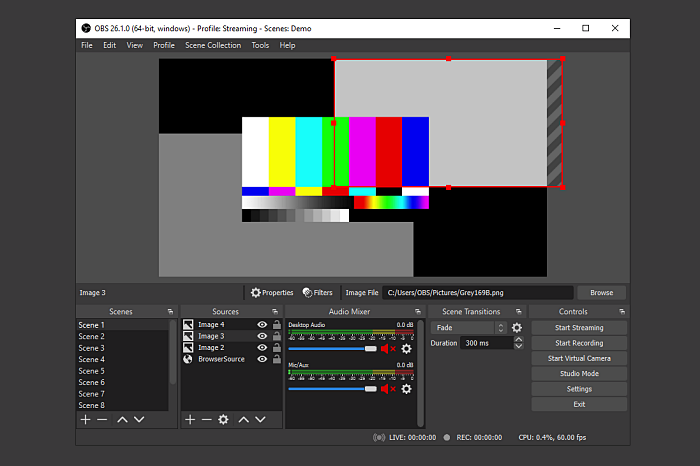700x466 pixels.
Task: Toggle lock on Image 2 source
Action: coord(276,348)
